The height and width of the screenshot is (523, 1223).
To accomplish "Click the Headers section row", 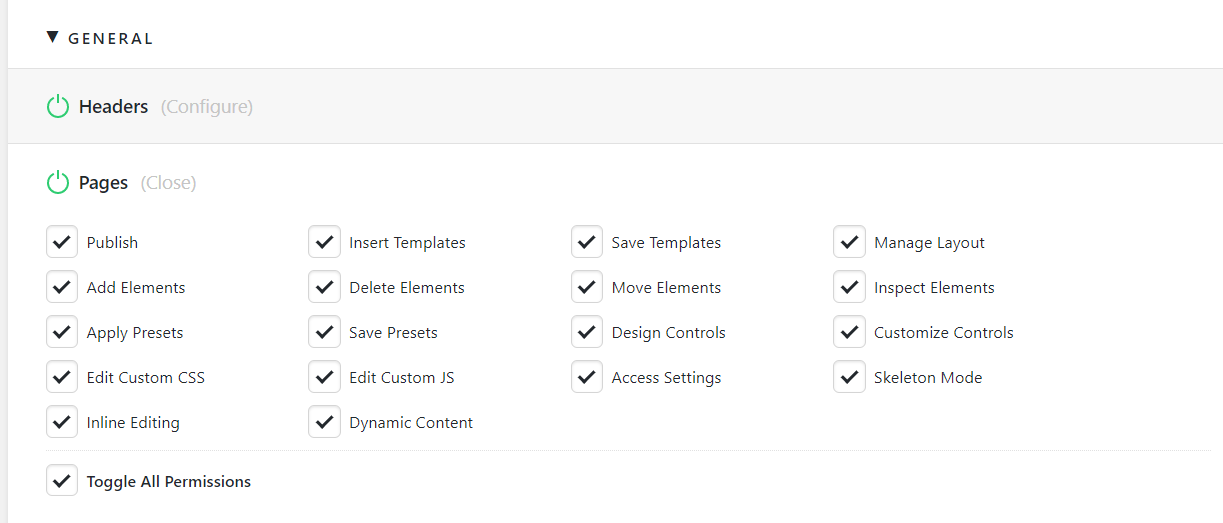I will [615, 106].
